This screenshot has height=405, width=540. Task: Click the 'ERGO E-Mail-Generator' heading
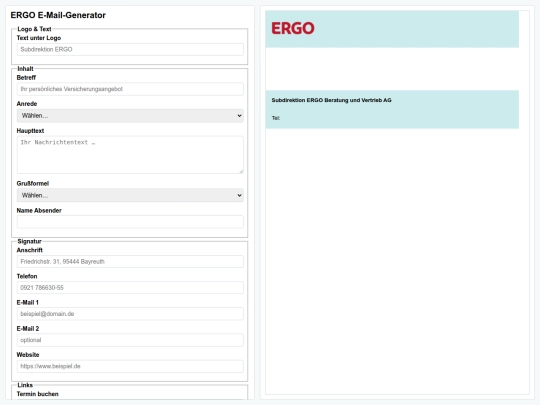click(x=58, y=15)
